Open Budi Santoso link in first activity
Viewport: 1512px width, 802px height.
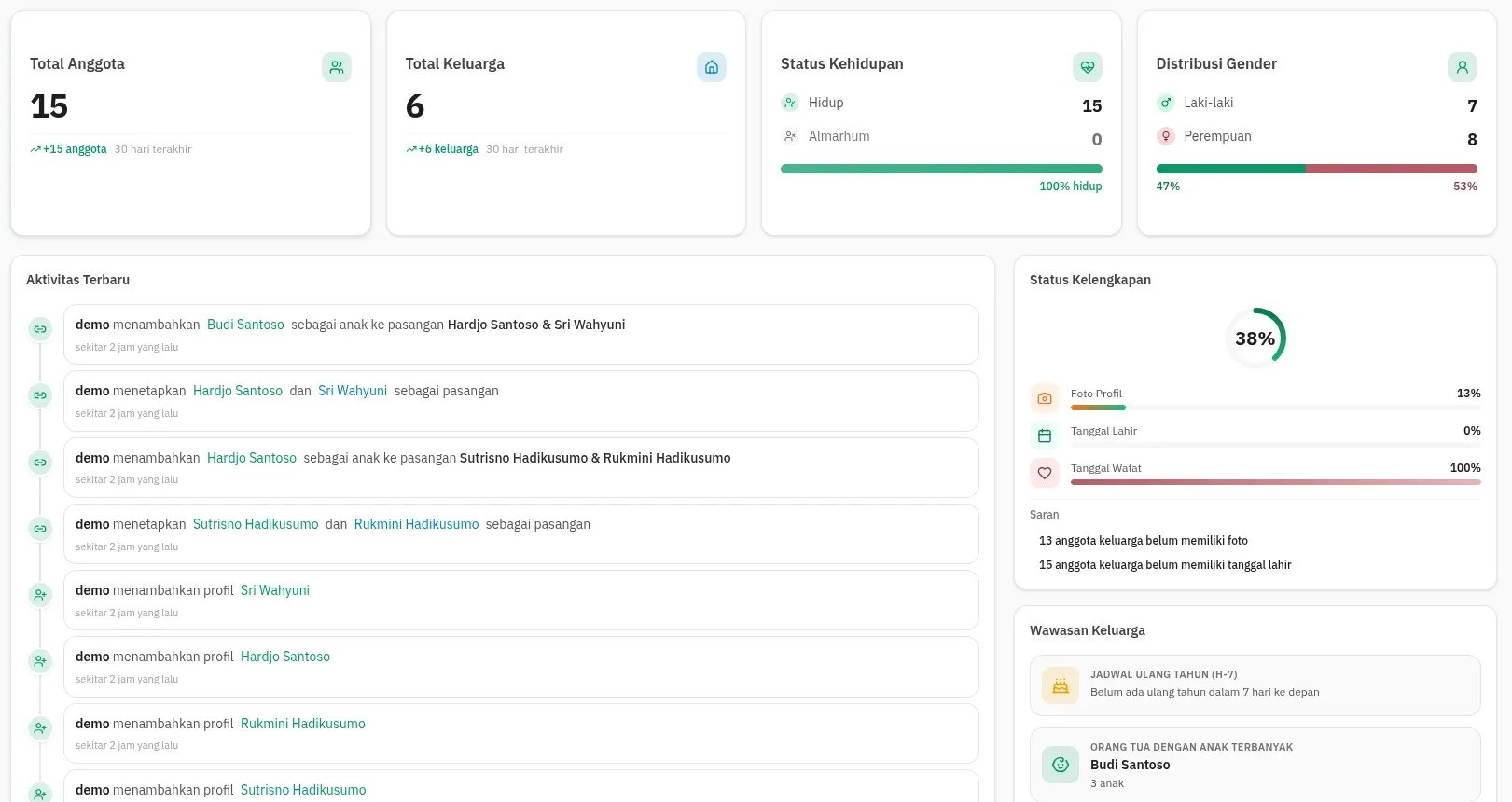coord(245,325)
